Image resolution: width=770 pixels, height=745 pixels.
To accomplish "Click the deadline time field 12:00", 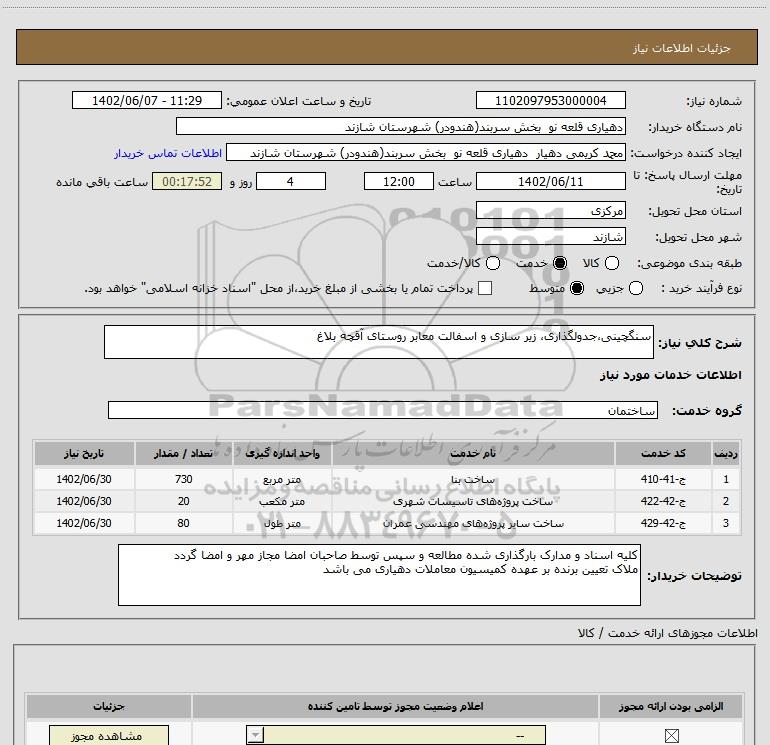I will pyautogui.click(x=399, y=181).
